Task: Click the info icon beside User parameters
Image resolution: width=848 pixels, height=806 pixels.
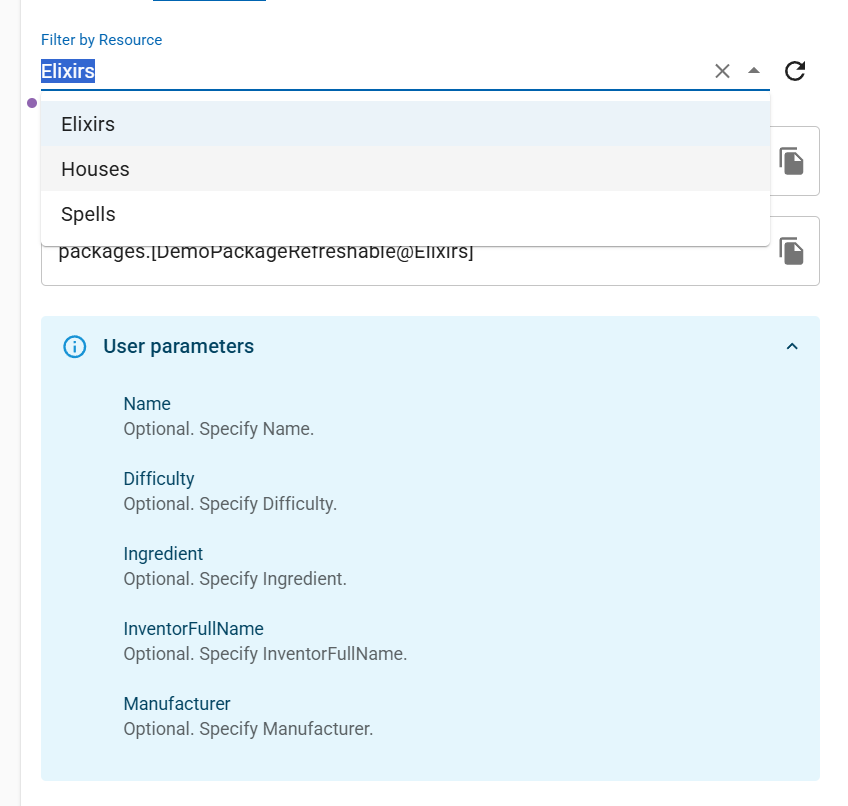Action: tap(75, 347)
